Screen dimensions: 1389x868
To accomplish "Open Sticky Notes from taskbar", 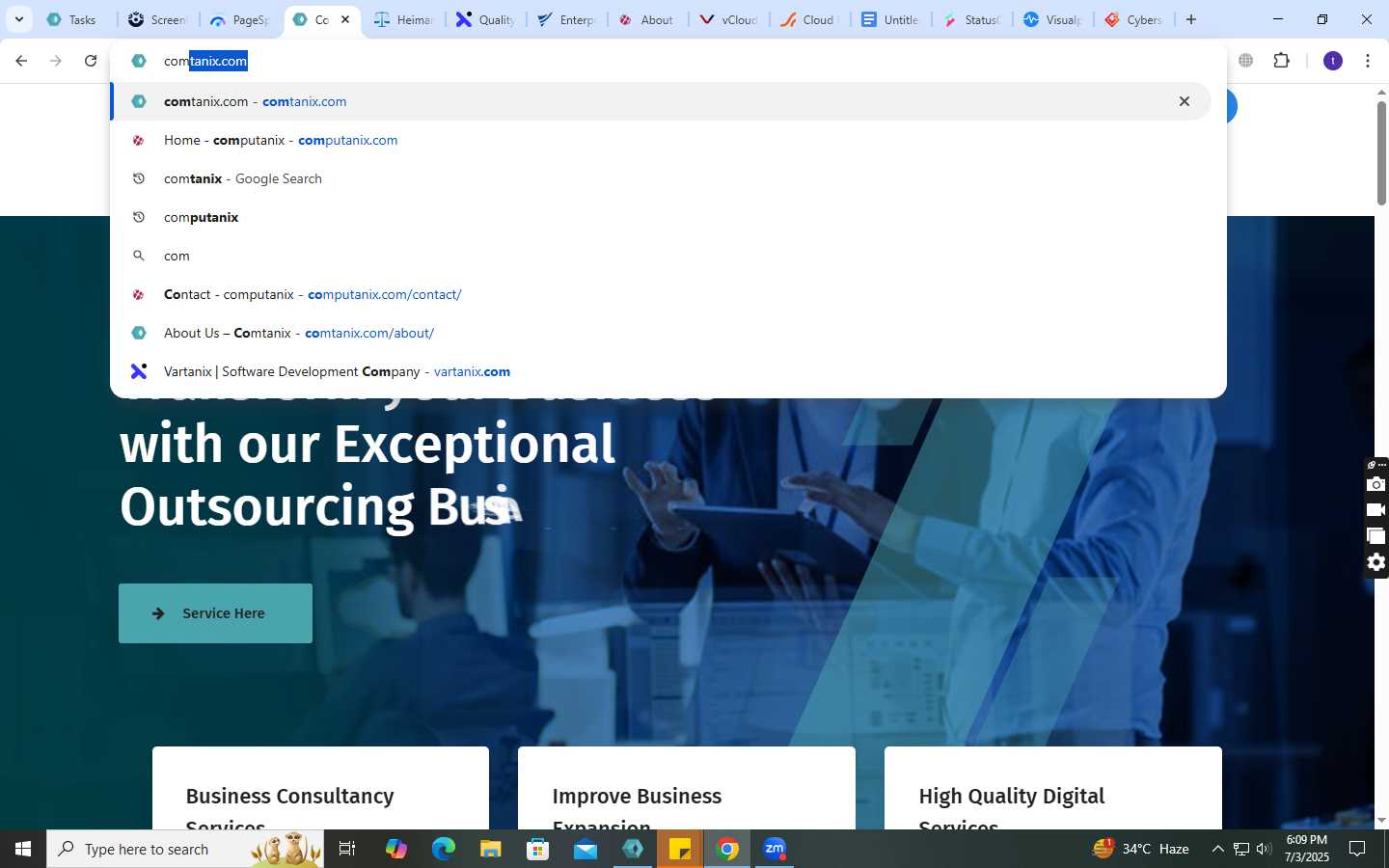I will coord(680,849).
